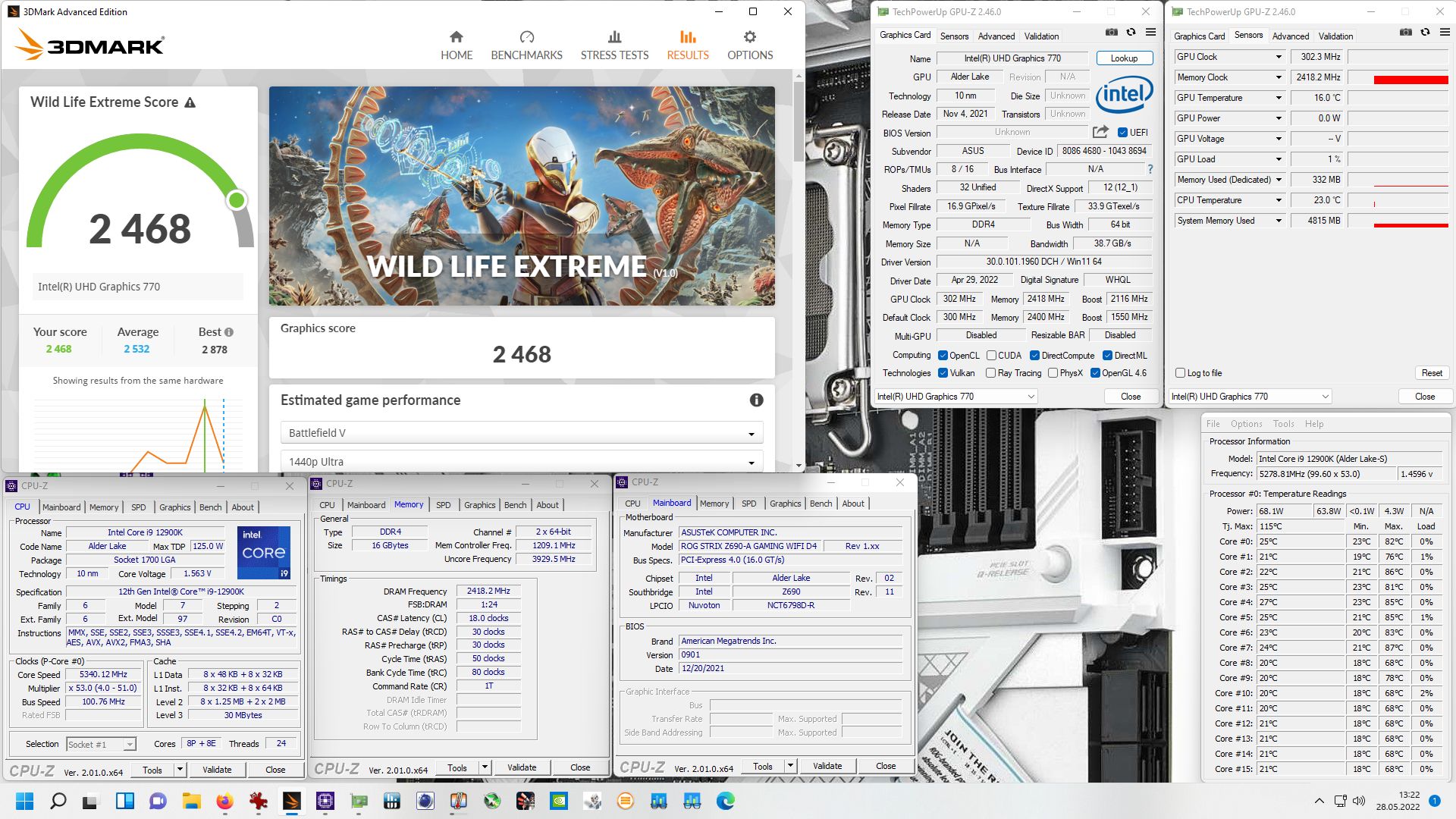Open Microsoft Edge from the taskbar

[725, 801]
